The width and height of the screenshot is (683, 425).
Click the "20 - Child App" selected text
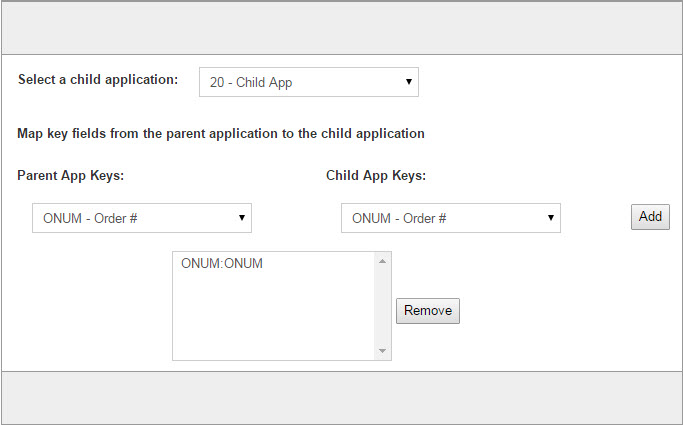251,82
